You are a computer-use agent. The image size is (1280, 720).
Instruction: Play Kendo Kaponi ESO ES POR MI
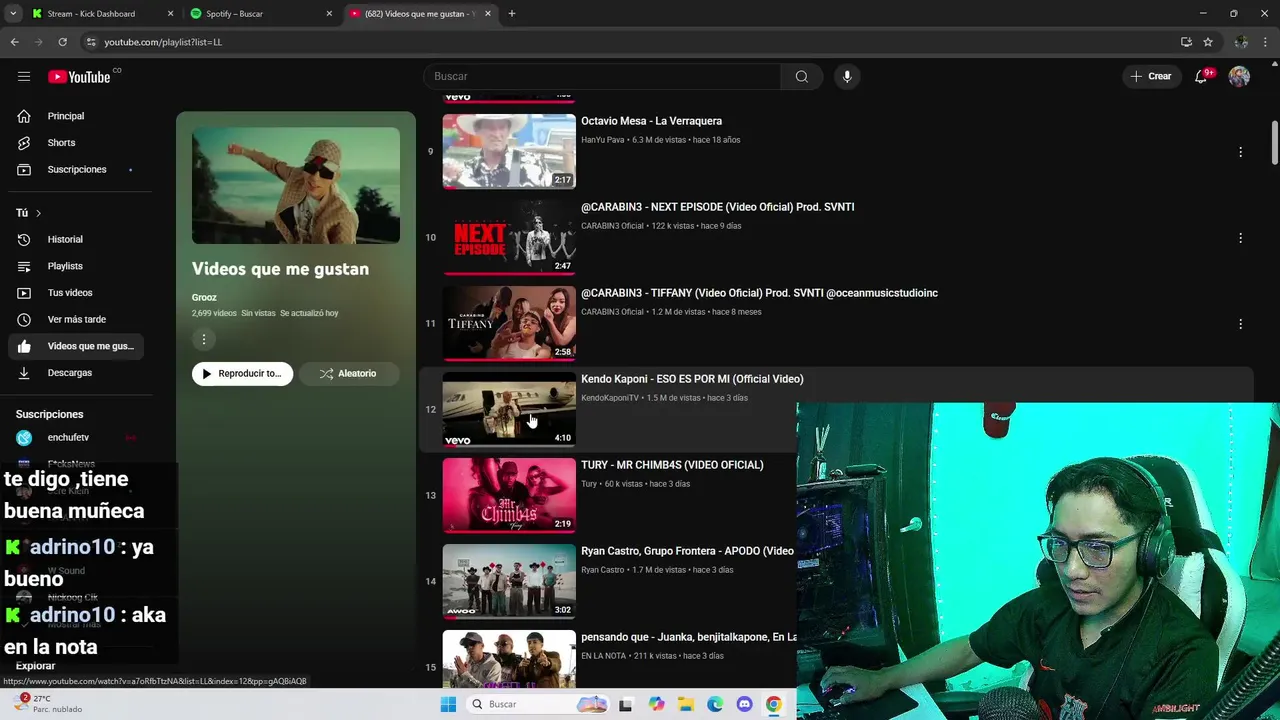tap(509, 409)
